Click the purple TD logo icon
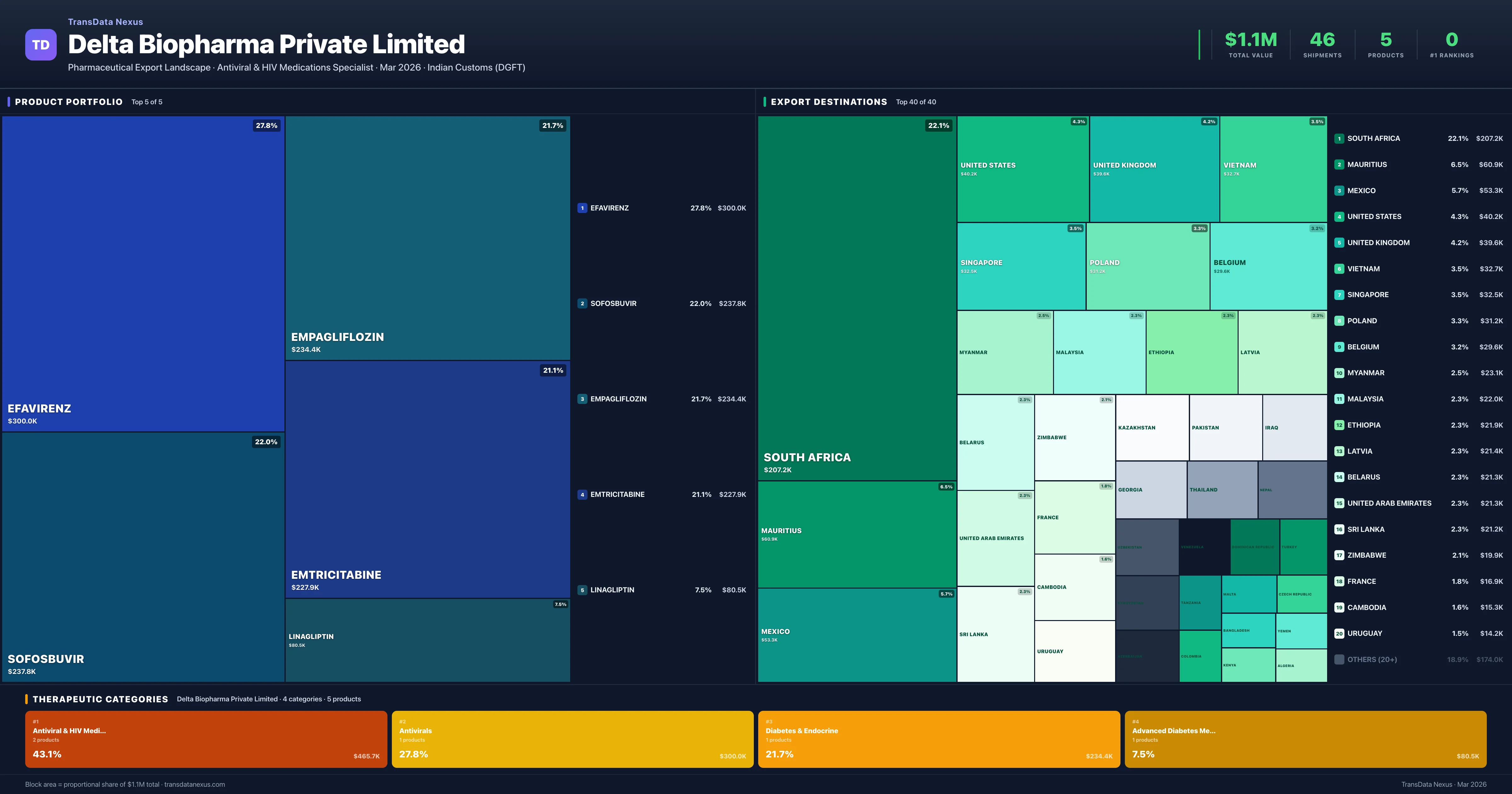The height and width of the screenshot is (794, 1512). point(41,45)
